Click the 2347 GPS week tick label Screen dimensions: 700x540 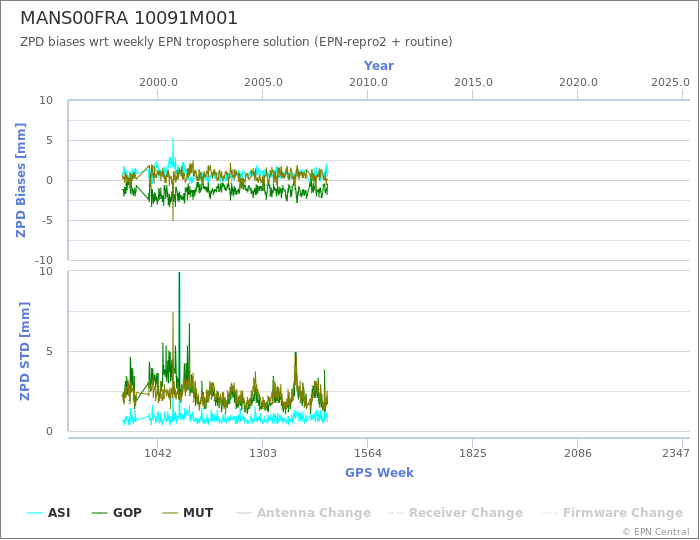(x=676, y=453)
